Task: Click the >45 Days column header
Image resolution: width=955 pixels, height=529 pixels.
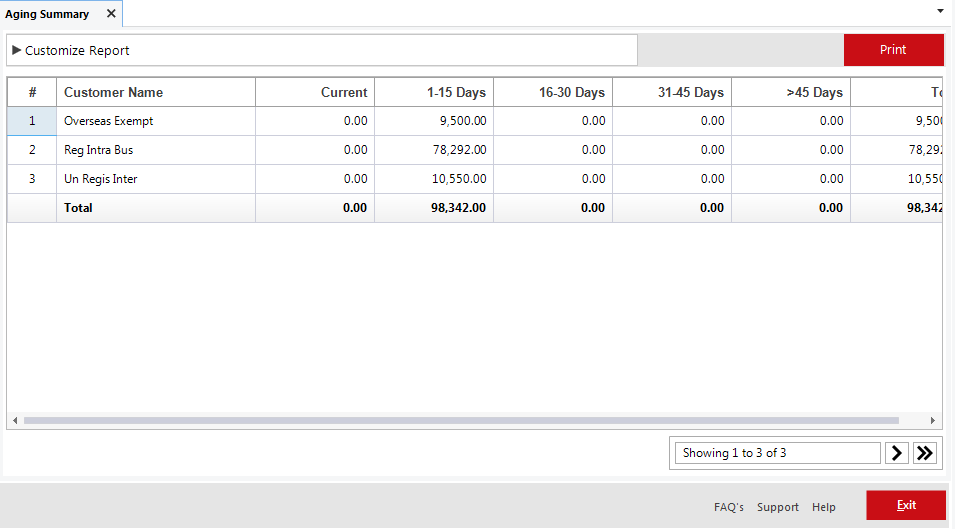Action: (x=791, y=93)
